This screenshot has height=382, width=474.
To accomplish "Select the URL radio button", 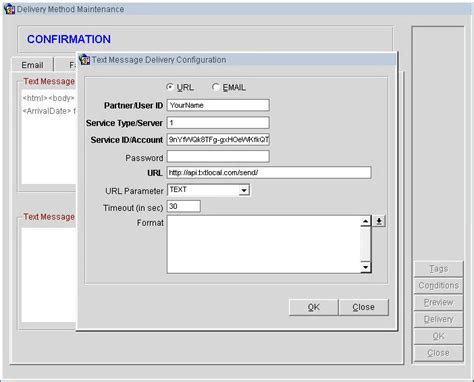I will tap(170, 87).
